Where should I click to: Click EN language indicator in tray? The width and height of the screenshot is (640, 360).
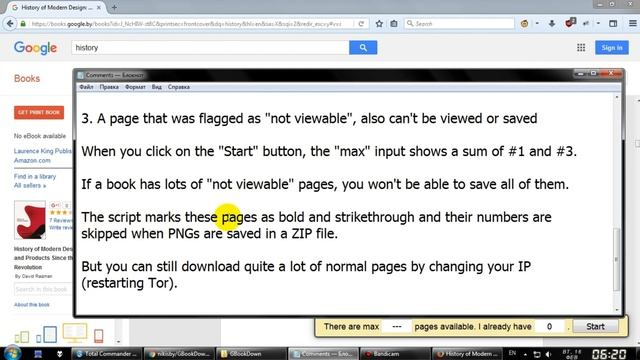coord(512,353)
